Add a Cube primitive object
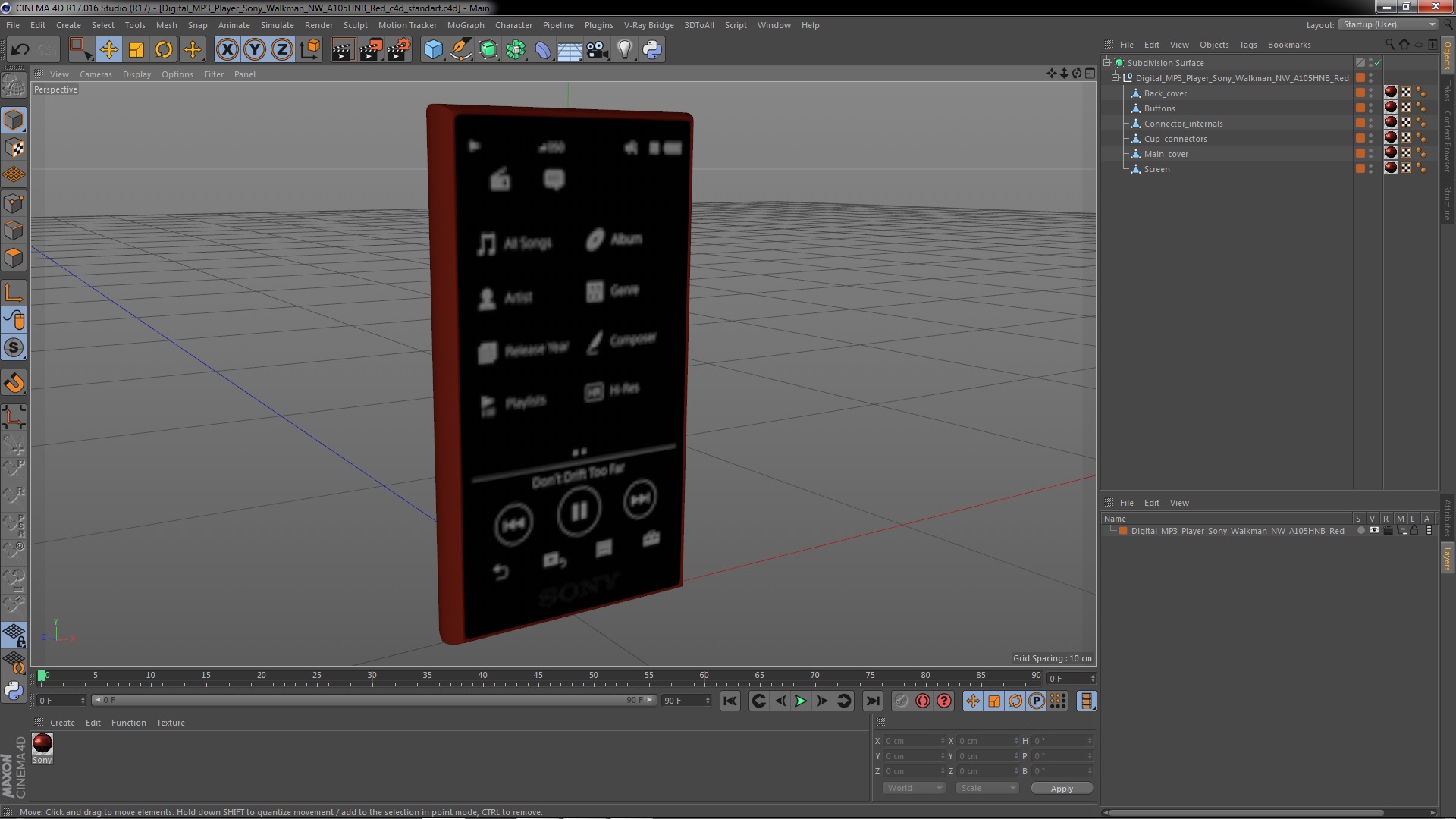The width and height of the screenshot is (1456, 819). [433, 50]
